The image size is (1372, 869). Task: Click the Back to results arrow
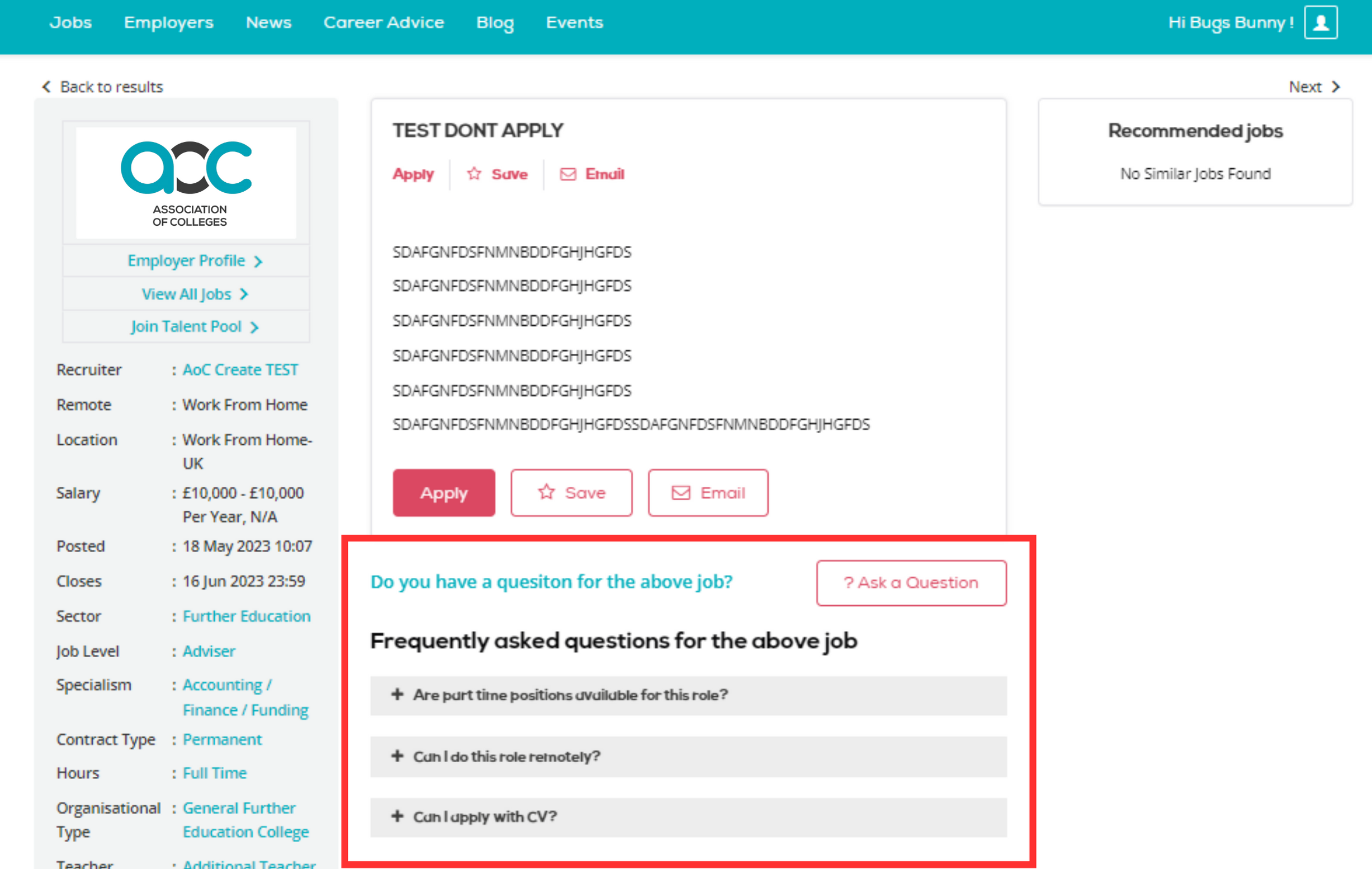(x=47, y=87)
